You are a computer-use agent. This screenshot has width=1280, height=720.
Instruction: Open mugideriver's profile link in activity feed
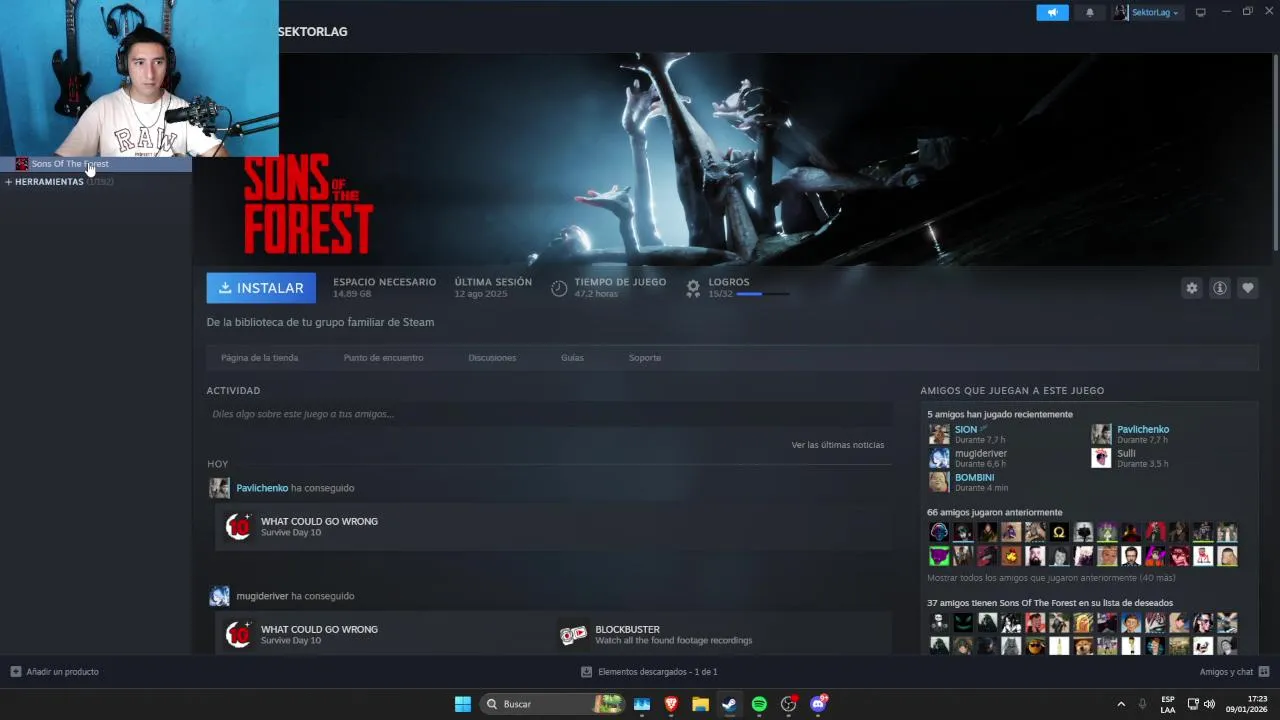262,596
